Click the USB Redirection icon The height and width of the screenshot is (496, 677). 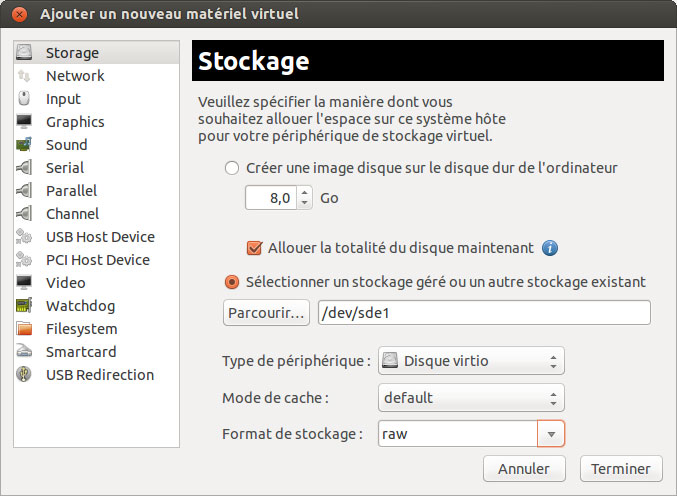click(24, 375)
